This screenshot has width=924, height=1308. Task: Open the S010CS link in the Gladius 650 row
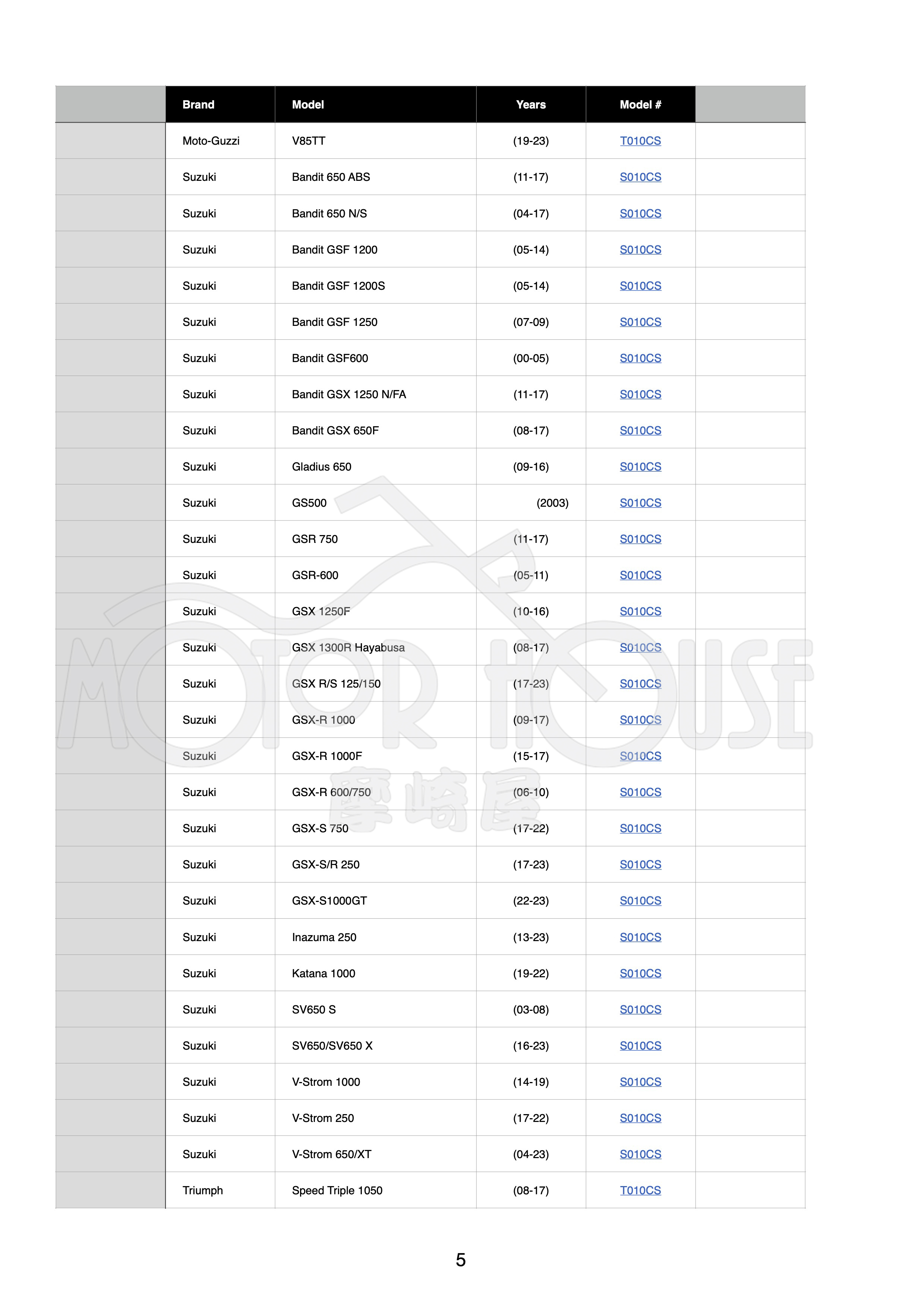click(x=640, y=466)
